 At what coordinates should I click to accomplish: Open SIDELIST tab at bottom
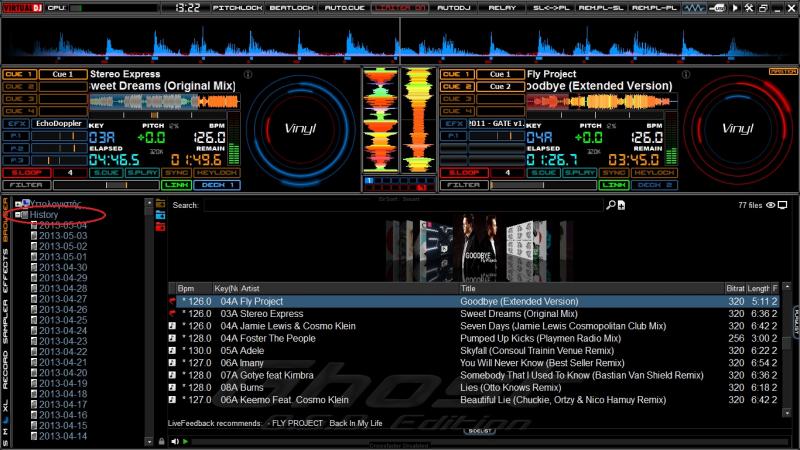click(480, 431)
